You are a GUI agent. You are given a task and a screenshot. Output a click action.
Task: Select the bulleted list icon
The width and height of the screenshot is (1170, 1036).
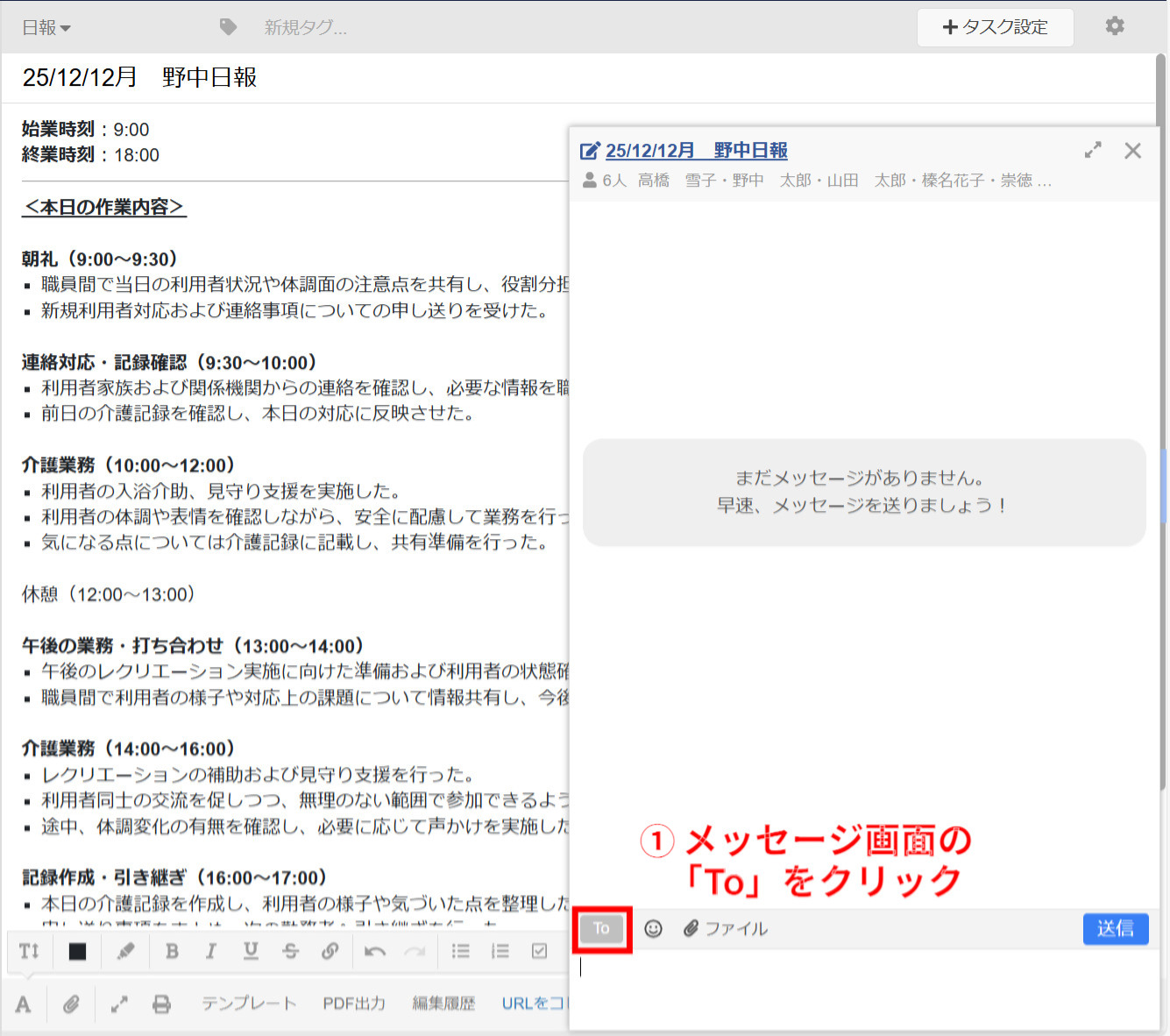pyautogui.click(x=461, y=951)
